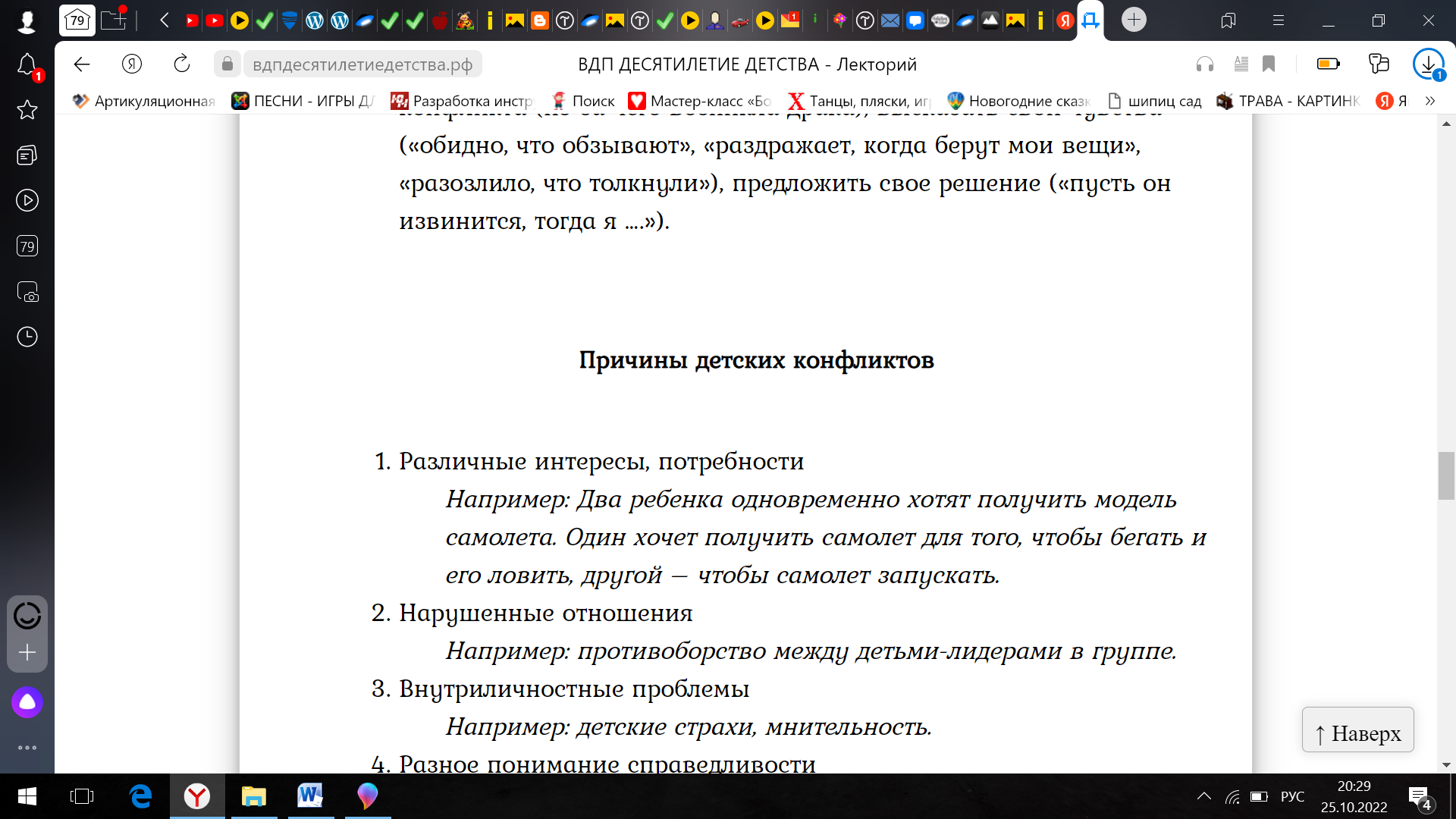
Task: Open Microsoft Edge from taskbar
Action: point(140,796)
